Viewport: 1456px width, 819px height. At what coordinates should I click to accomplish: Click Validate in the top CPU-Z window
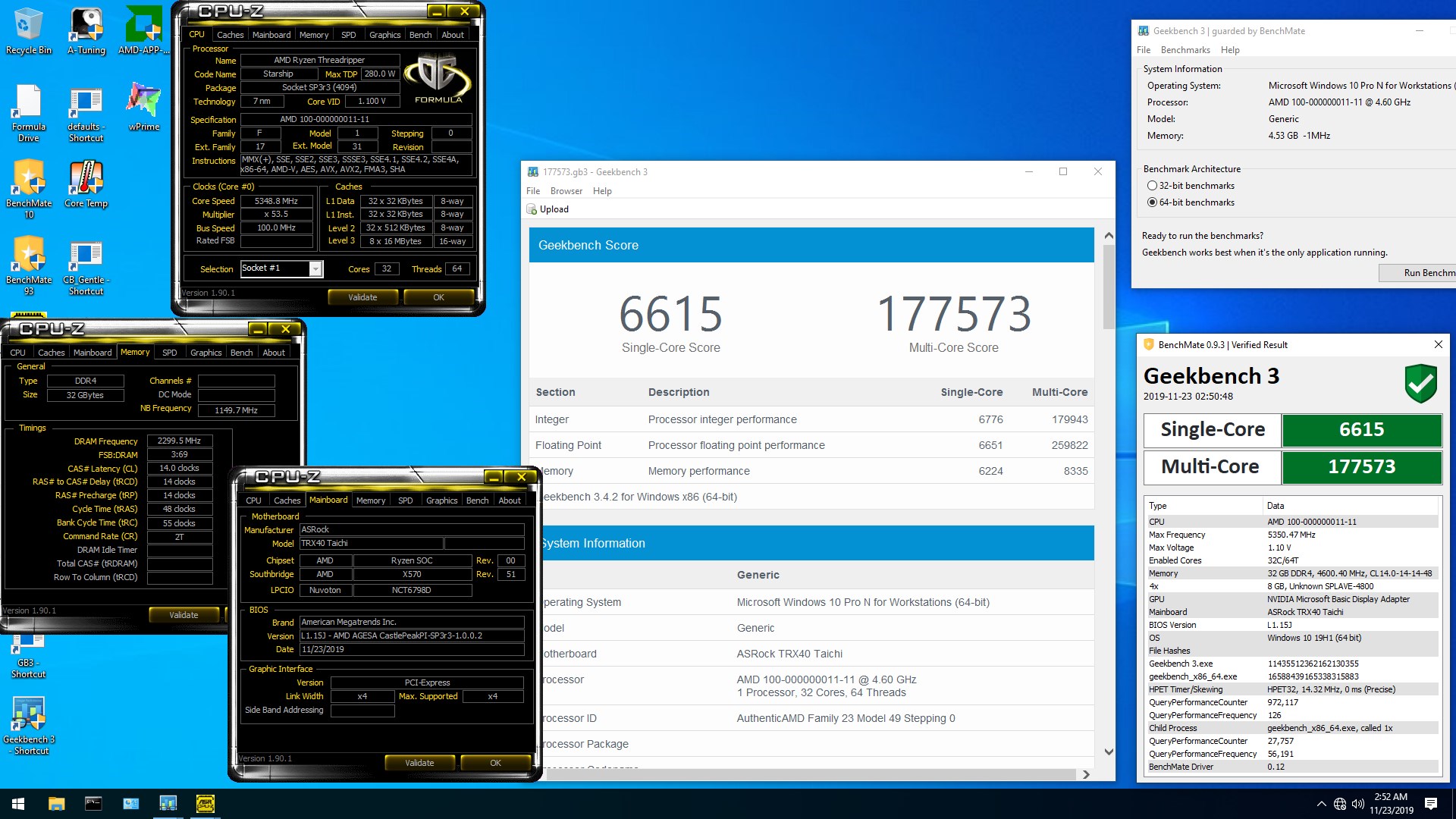click(x=362, y=297)
